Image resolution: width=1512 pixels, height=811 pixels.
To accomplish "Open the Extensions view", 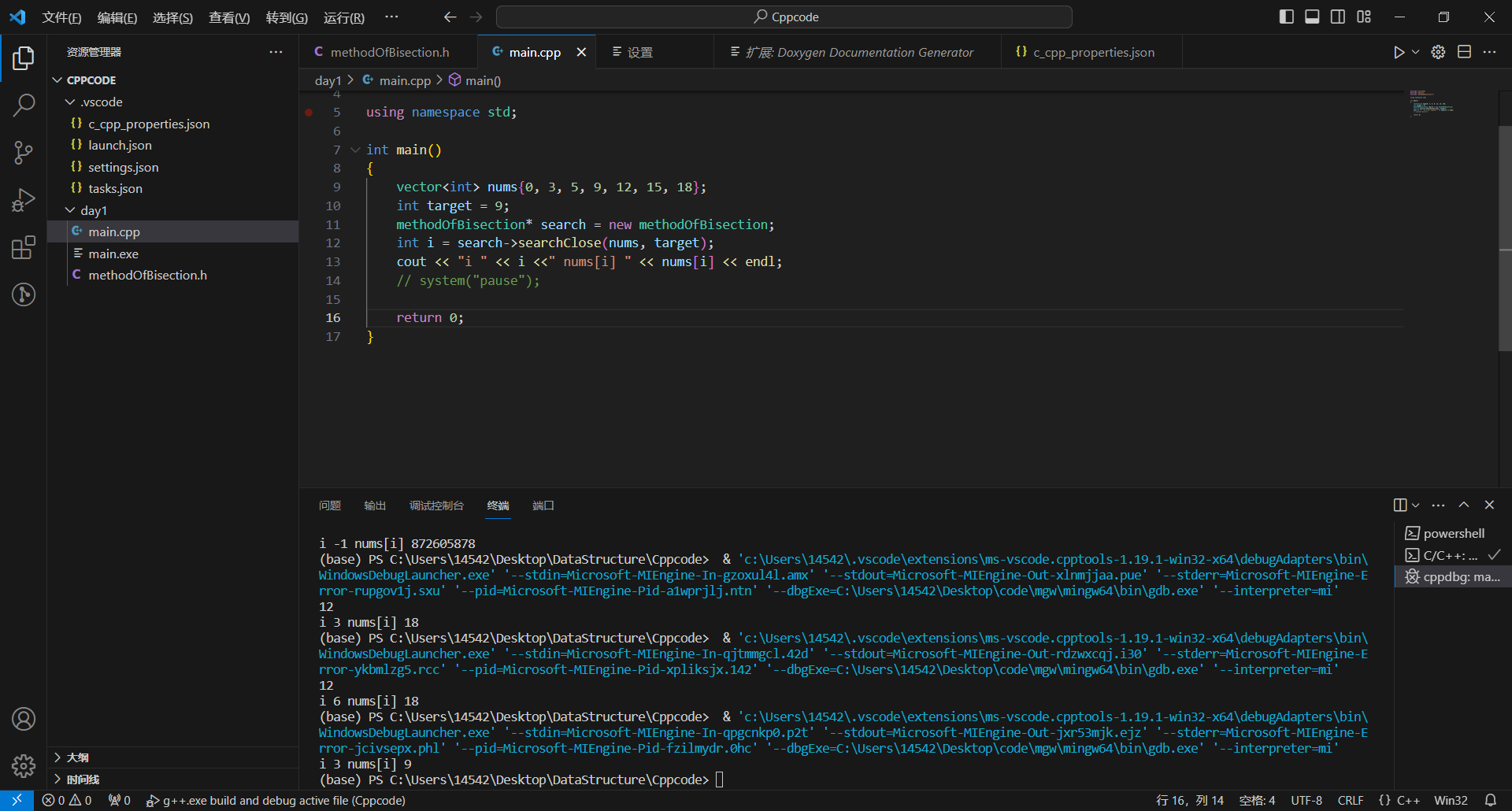I will pos(24,247).
